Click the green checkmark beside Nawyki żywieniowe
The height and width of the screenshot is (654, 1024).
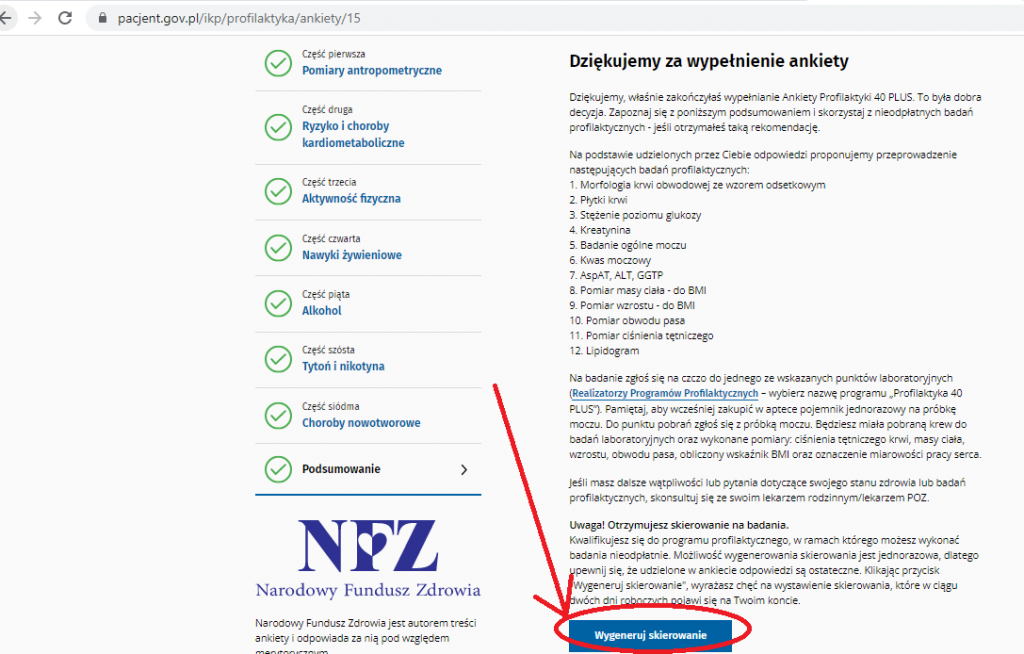277,247
